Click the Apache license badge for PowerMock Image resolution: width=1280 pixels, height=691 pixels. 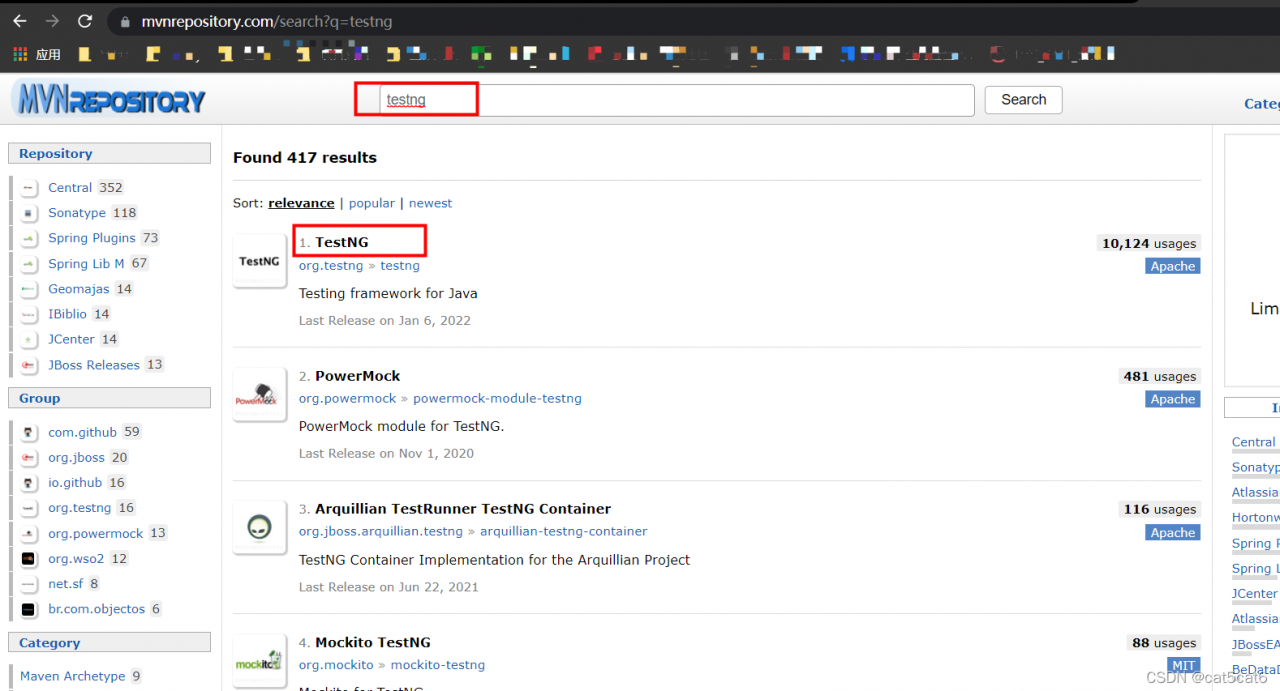click(1173, 399)
